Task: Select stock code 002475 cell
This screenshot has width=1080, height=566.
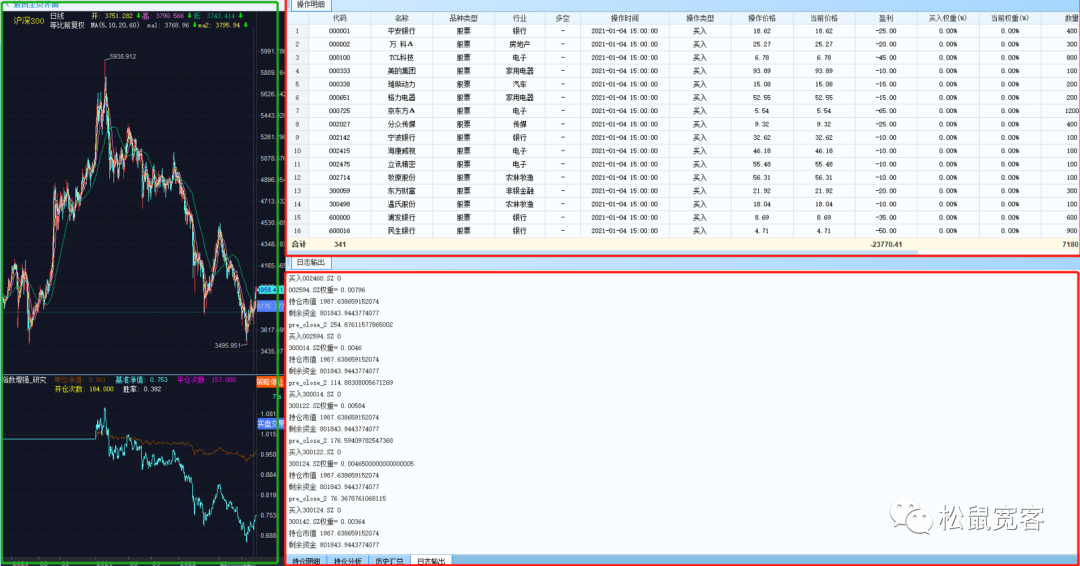Action: 340,165
